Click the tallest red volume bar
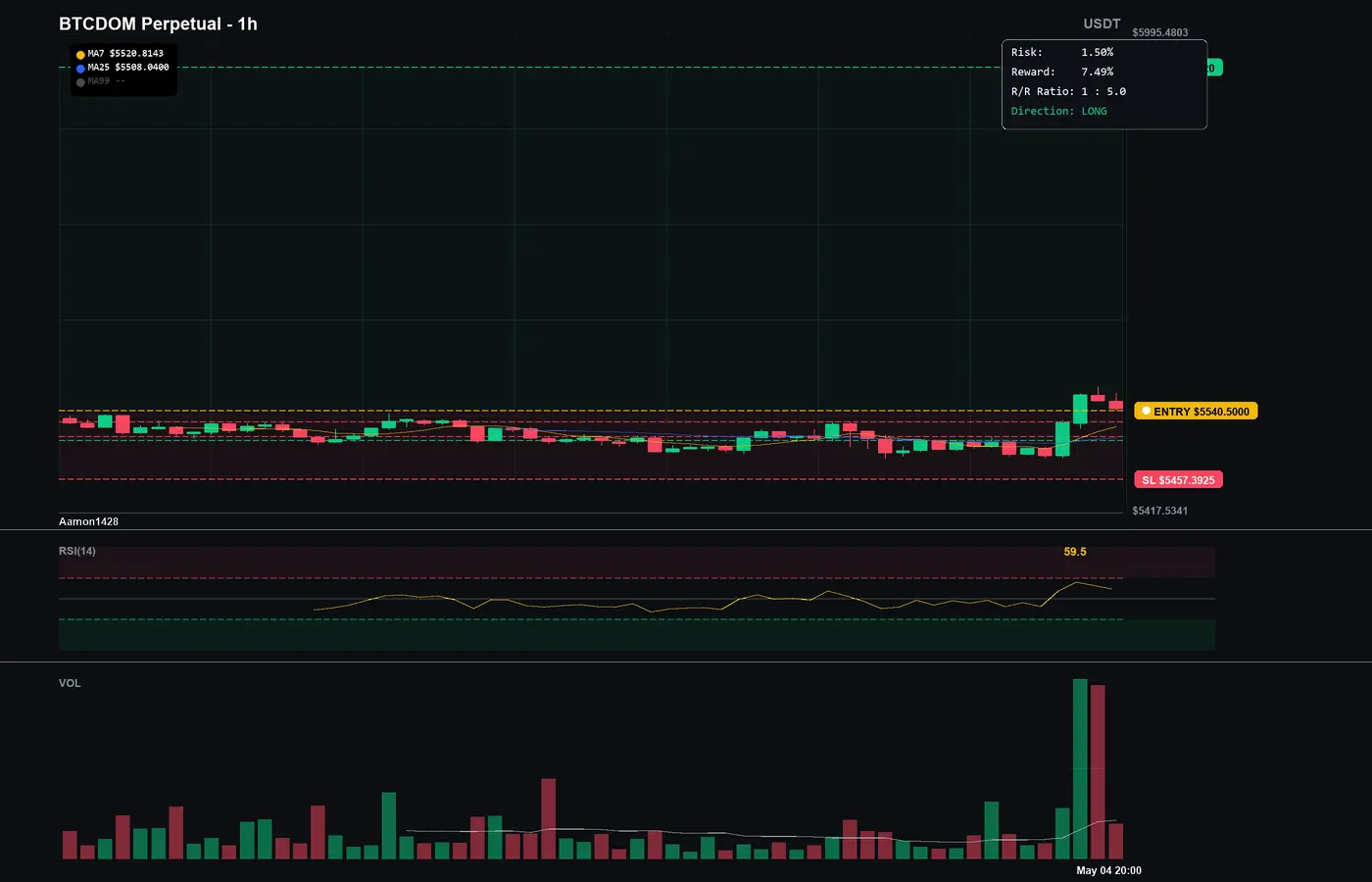The height and width of the screenshot is (882, 1372). (x=1098, y=772)
